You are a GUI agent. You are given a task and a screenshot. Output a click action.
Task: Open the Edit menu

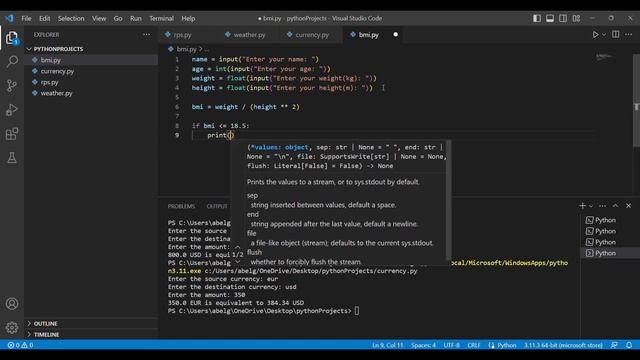(44, 18)
